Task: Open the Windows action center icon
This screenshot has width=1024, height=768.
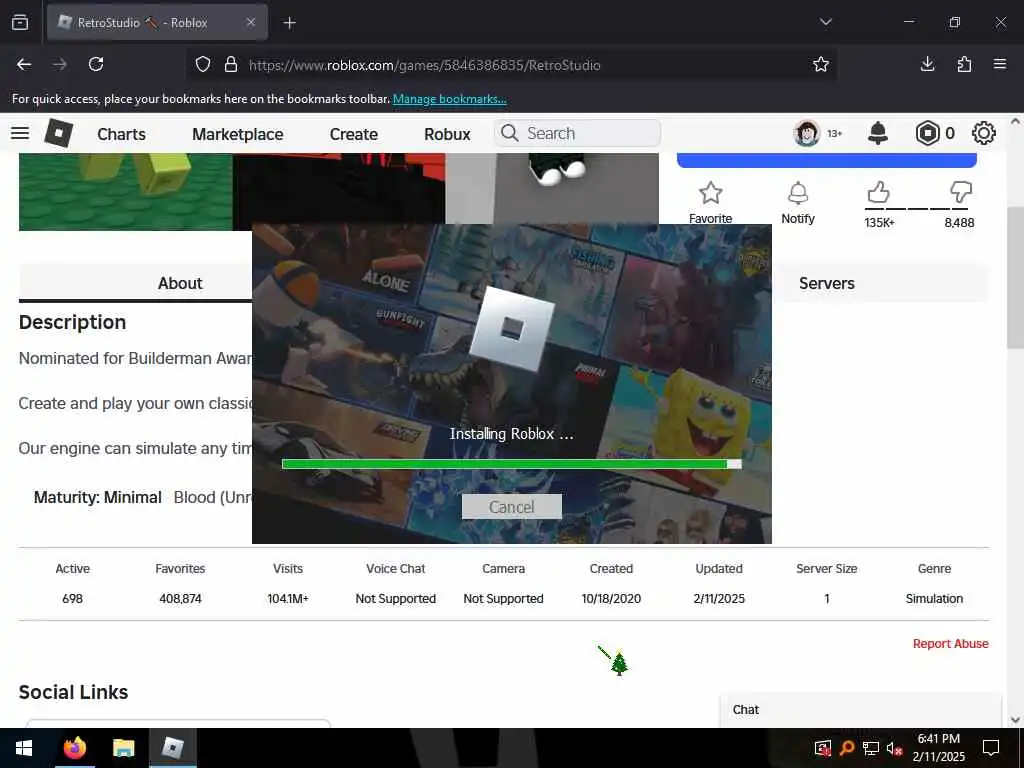Action: tap(991, 748)
